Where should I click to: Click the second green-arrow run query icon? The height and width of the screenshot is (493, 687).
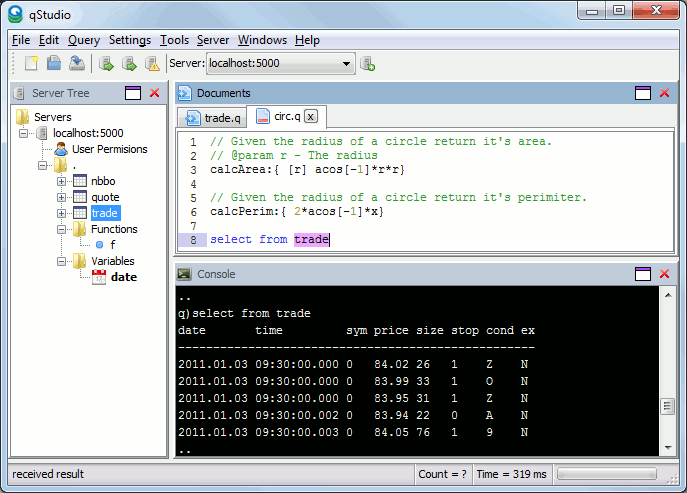point(129,64)
